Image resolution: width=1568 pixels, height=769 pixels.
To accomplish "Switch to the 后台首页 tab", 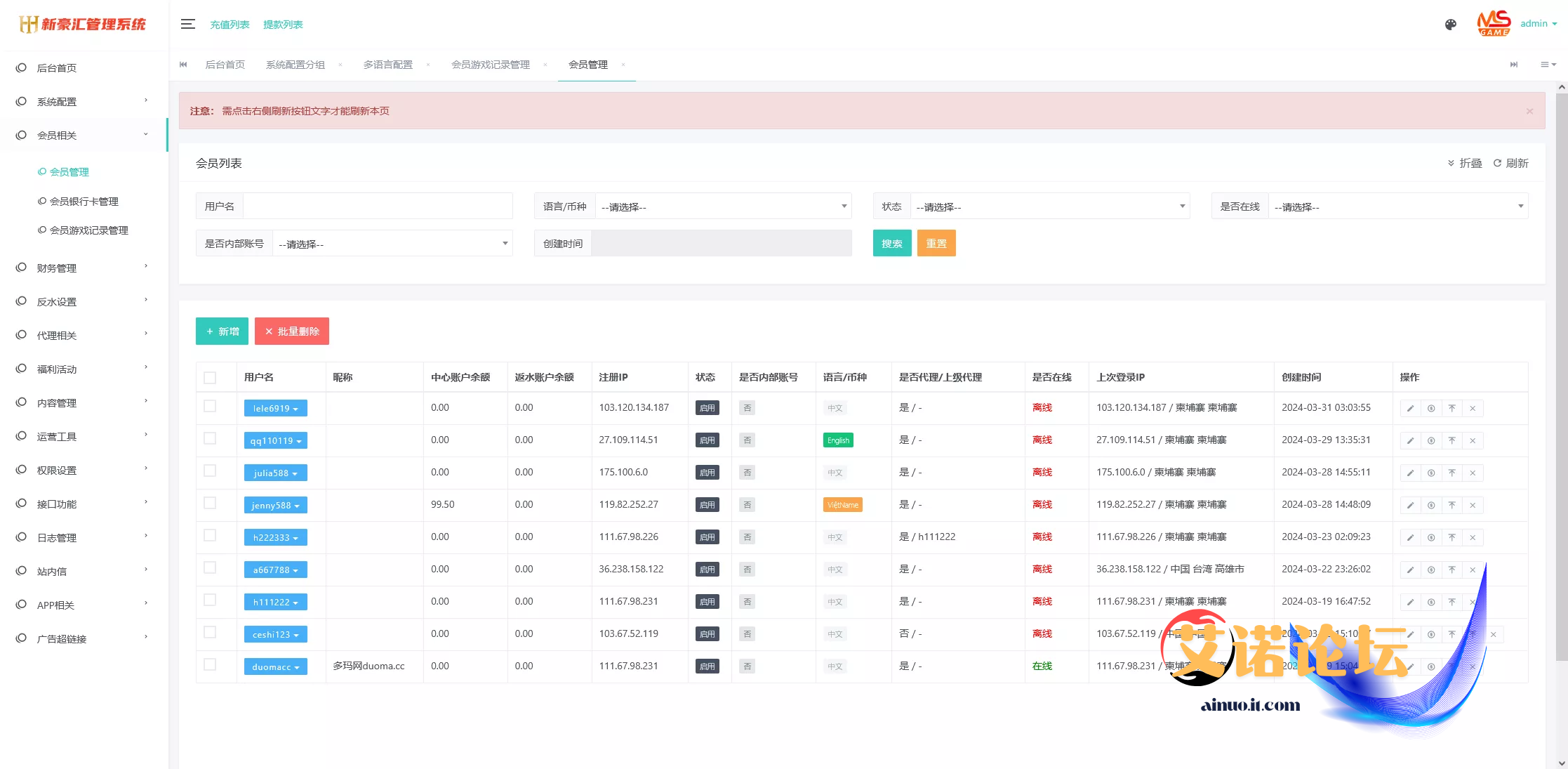I will (225, 65).
